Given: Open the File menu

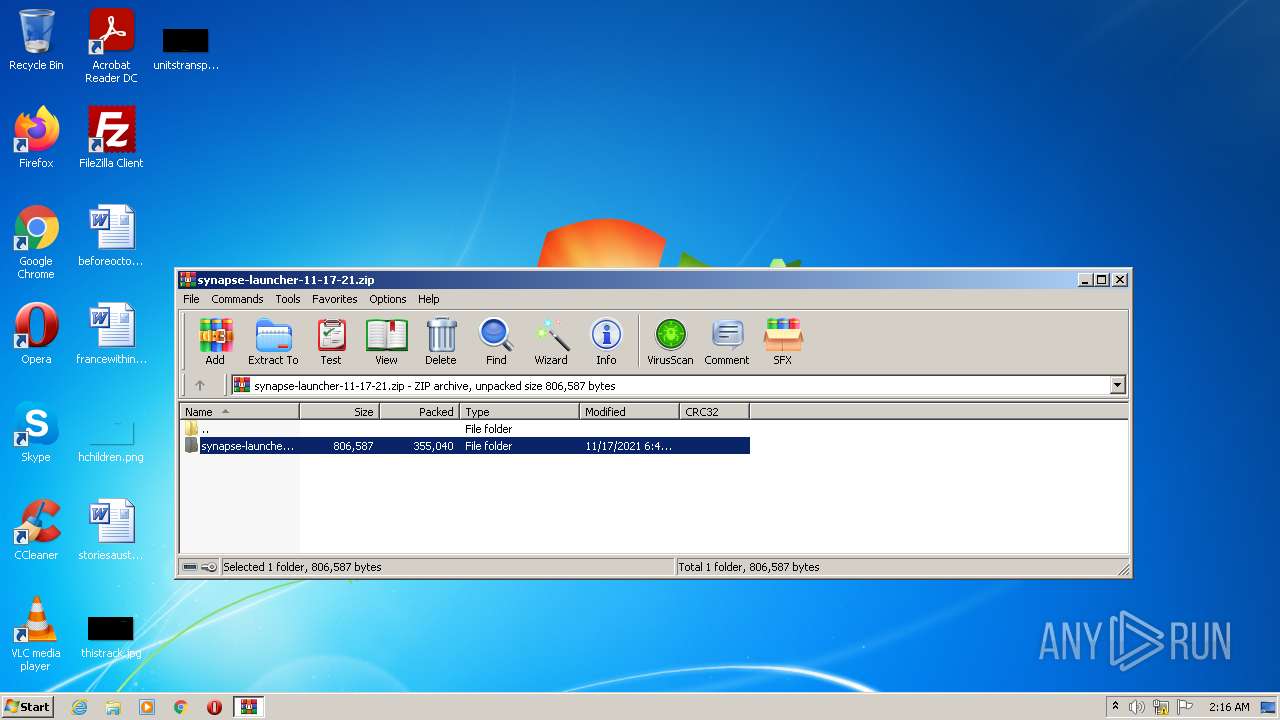Looking at the screenshot, I should pos(191,299).
